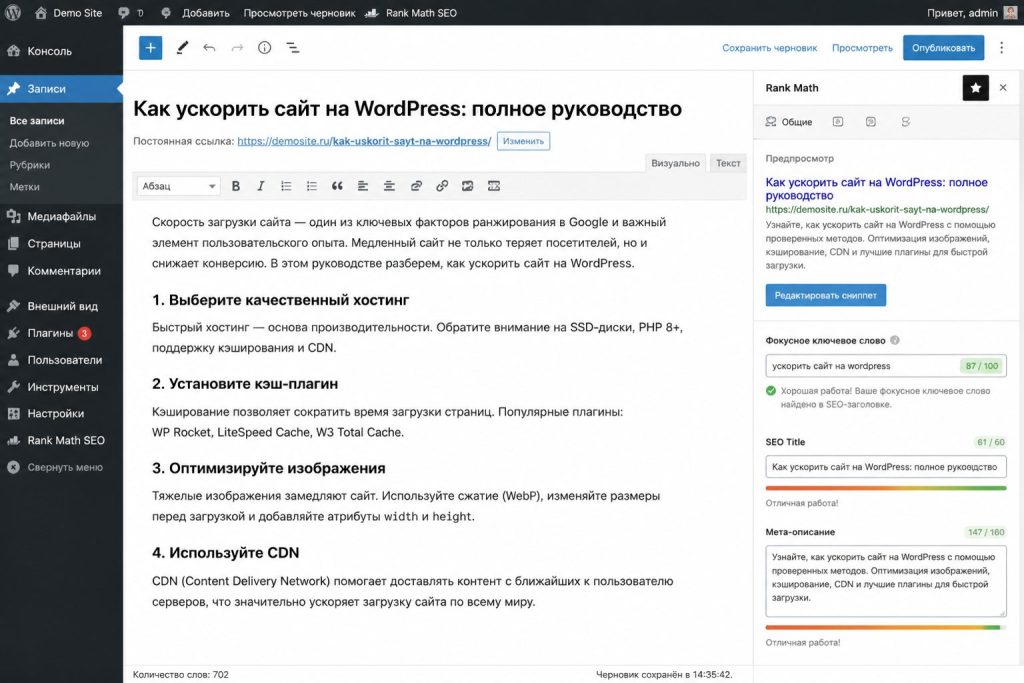
Task: Toggle bold formatting
Action: click(x=236, y=186)
